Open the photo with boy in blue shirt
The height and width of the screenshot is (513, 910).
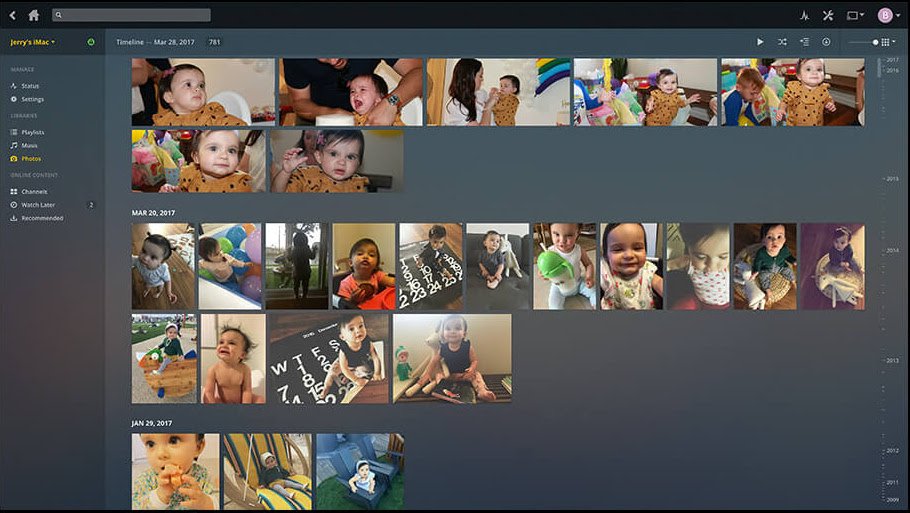coord(793,92)
